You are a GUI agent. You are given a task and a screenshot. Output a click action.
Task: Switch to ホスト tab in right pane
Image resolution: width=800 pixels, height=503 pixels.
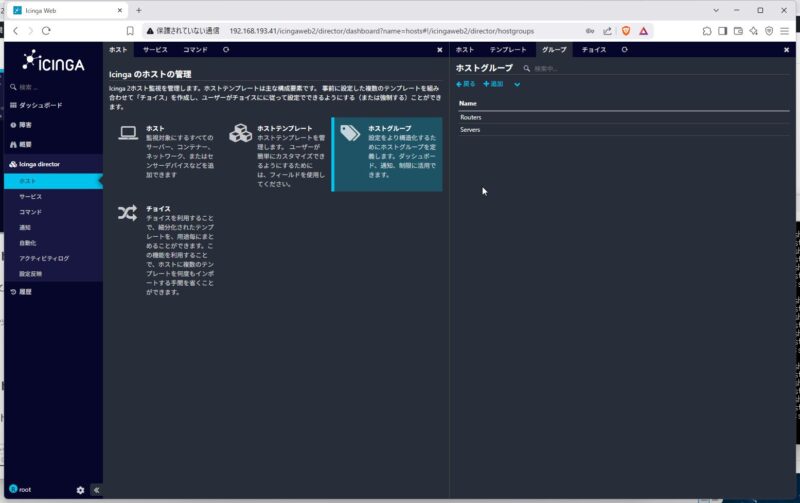[x=465, y=49]
